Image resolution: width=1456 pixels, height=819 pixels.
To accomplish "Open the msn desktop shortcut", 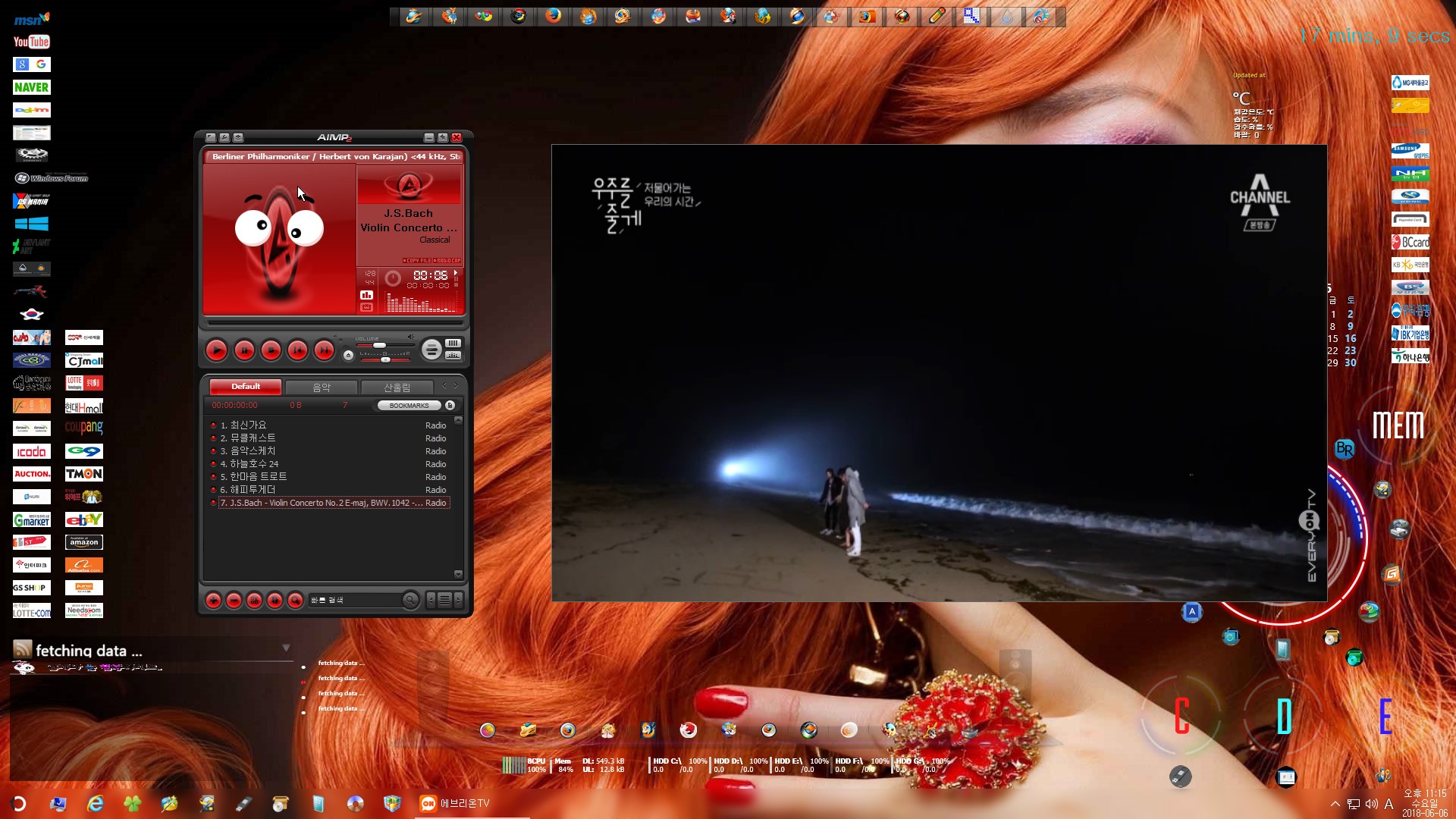I will (32, 19).
